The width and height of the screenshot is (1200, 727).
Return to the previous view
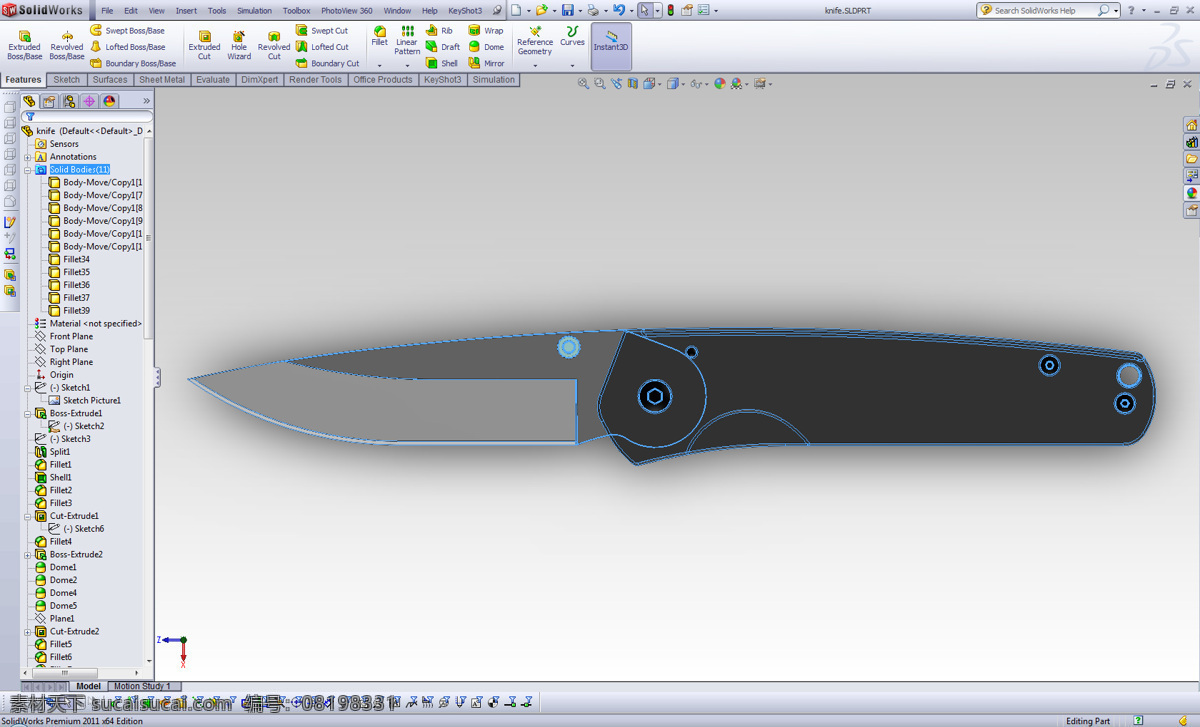coord(616,84)
